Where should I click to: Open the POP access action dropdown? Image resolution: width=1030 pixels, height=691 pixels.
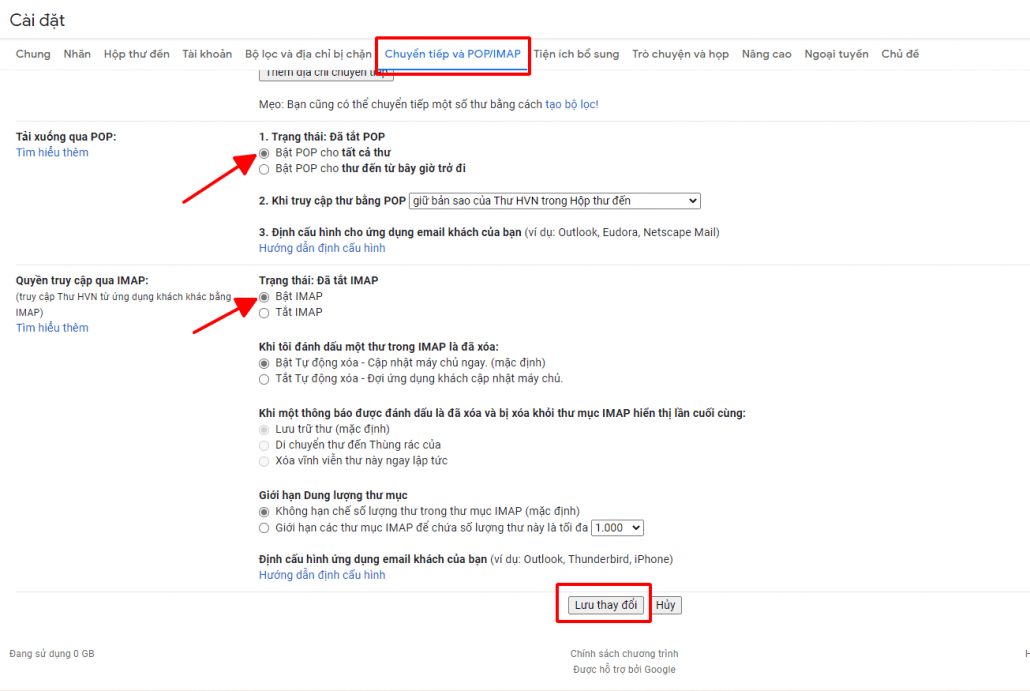pos(555,201)
